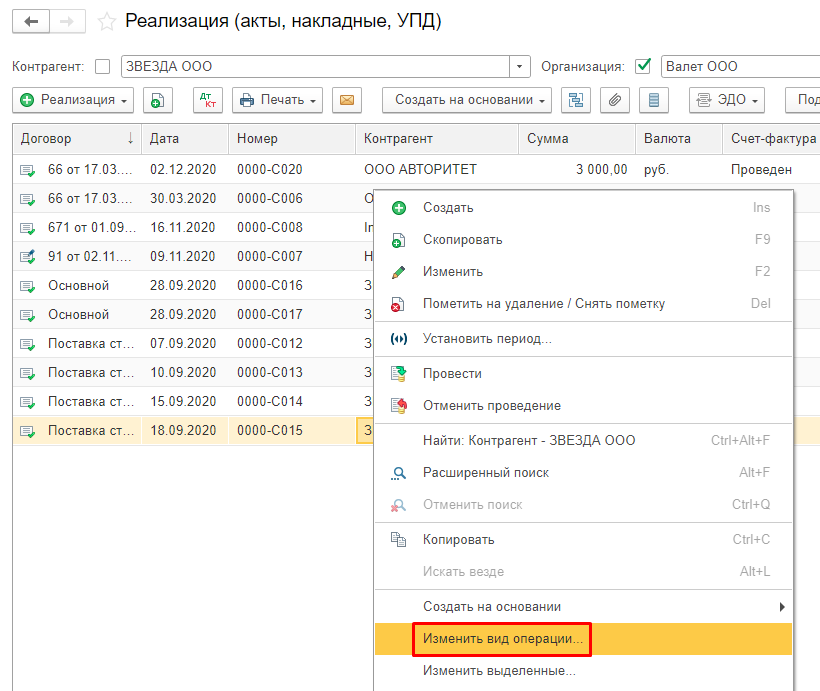Click the back navigation arrow
Image resolution: width=820 pixels, height=691 pixels.
(32, 21)
